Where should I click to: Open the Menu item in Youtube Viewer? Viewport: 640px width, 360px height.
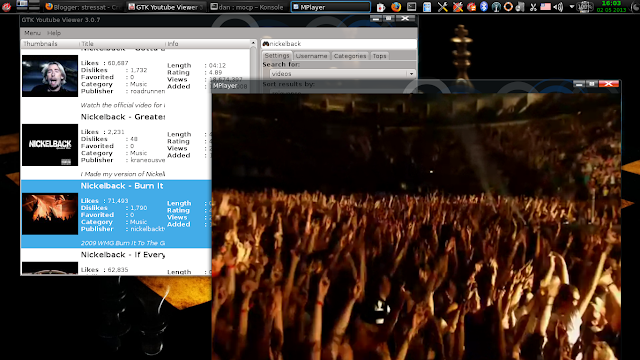point(32,33)
